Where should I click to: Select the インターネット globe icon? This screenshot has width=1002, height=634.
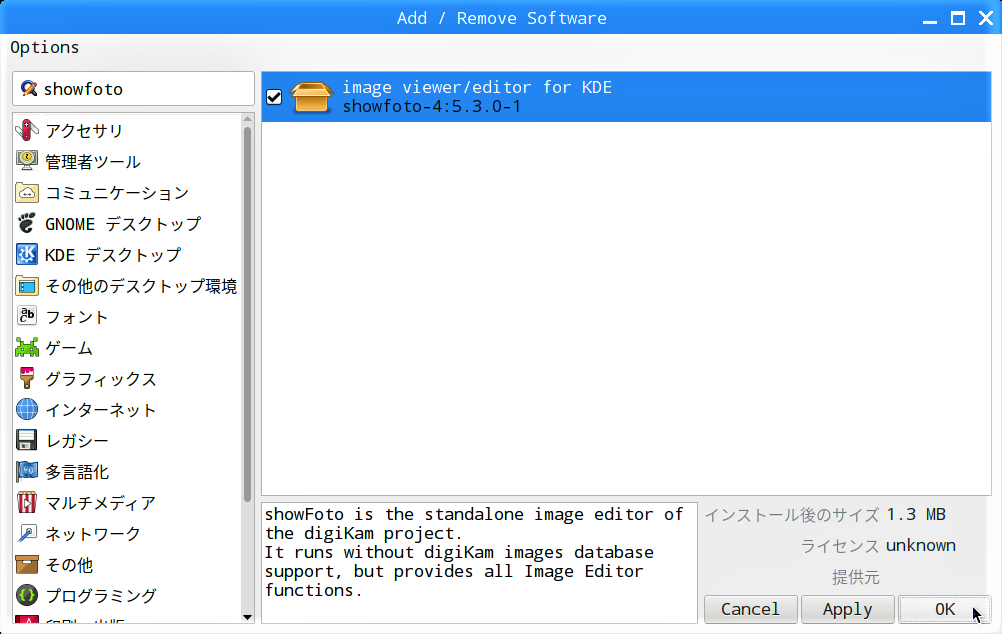(27, 409)
